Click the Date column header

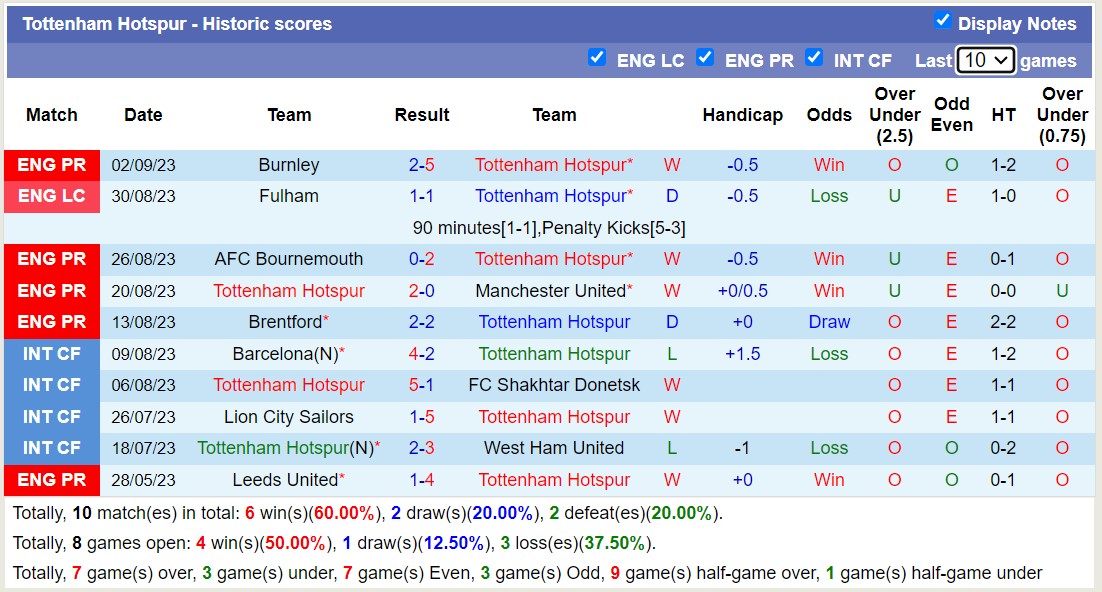[x=143, y=115]
